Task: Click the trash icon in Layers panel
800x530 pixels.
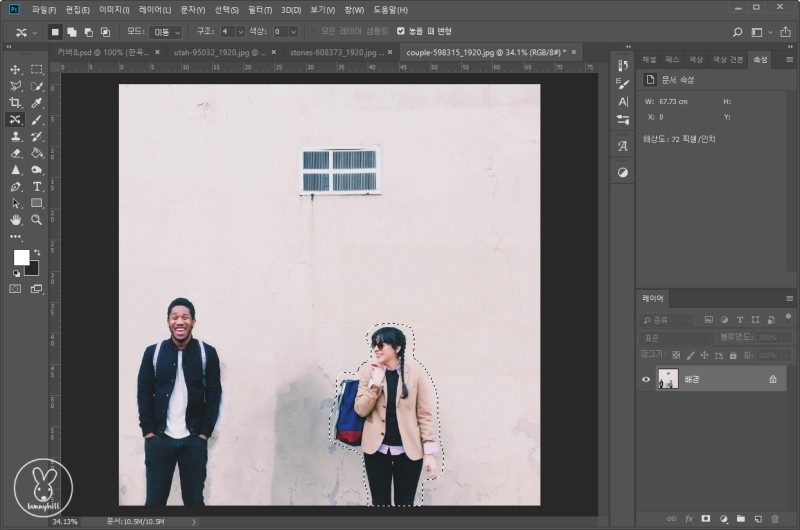Action: pyautogui.click(x=775, y=519)
